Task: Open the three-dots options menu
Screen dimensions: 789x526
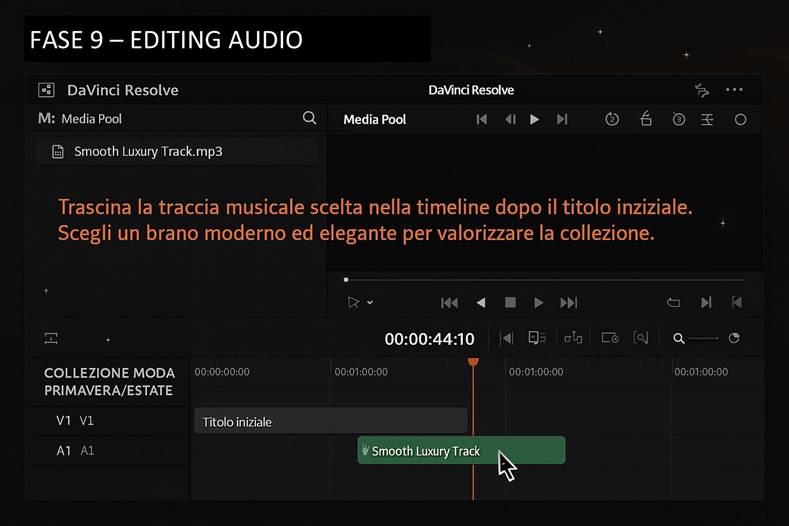Action: point(734,90)
